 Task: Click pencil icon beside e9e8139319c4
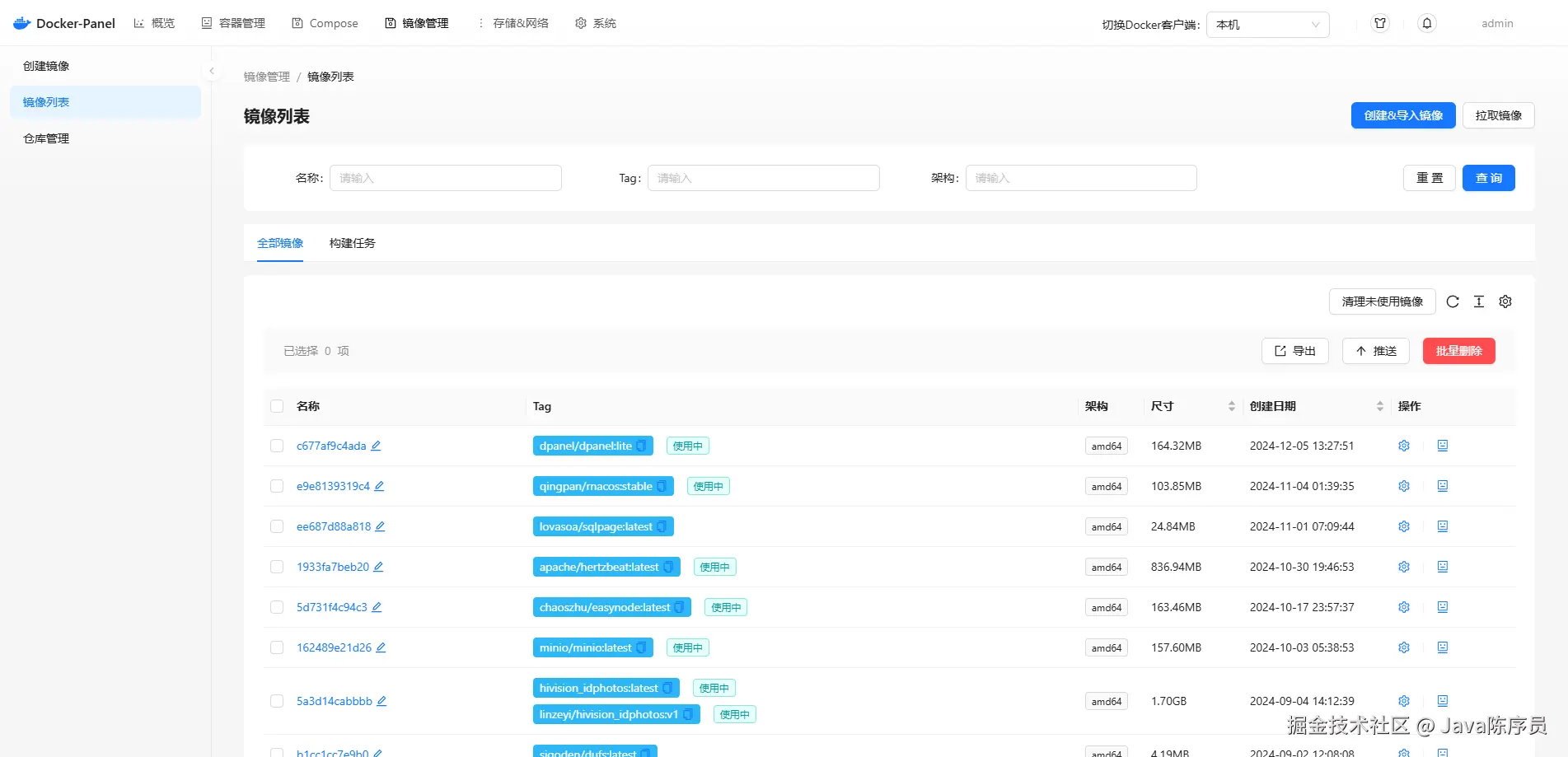click(379, 486)
